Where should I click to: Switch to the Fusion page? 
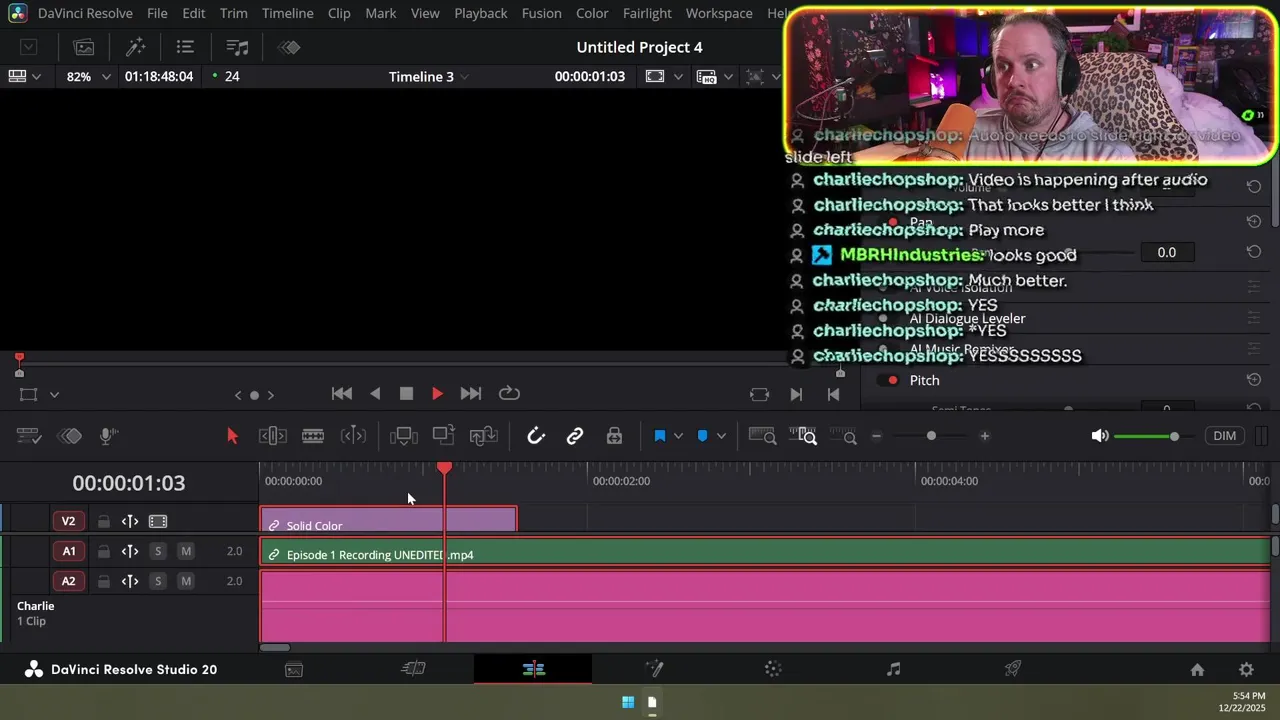654,669
